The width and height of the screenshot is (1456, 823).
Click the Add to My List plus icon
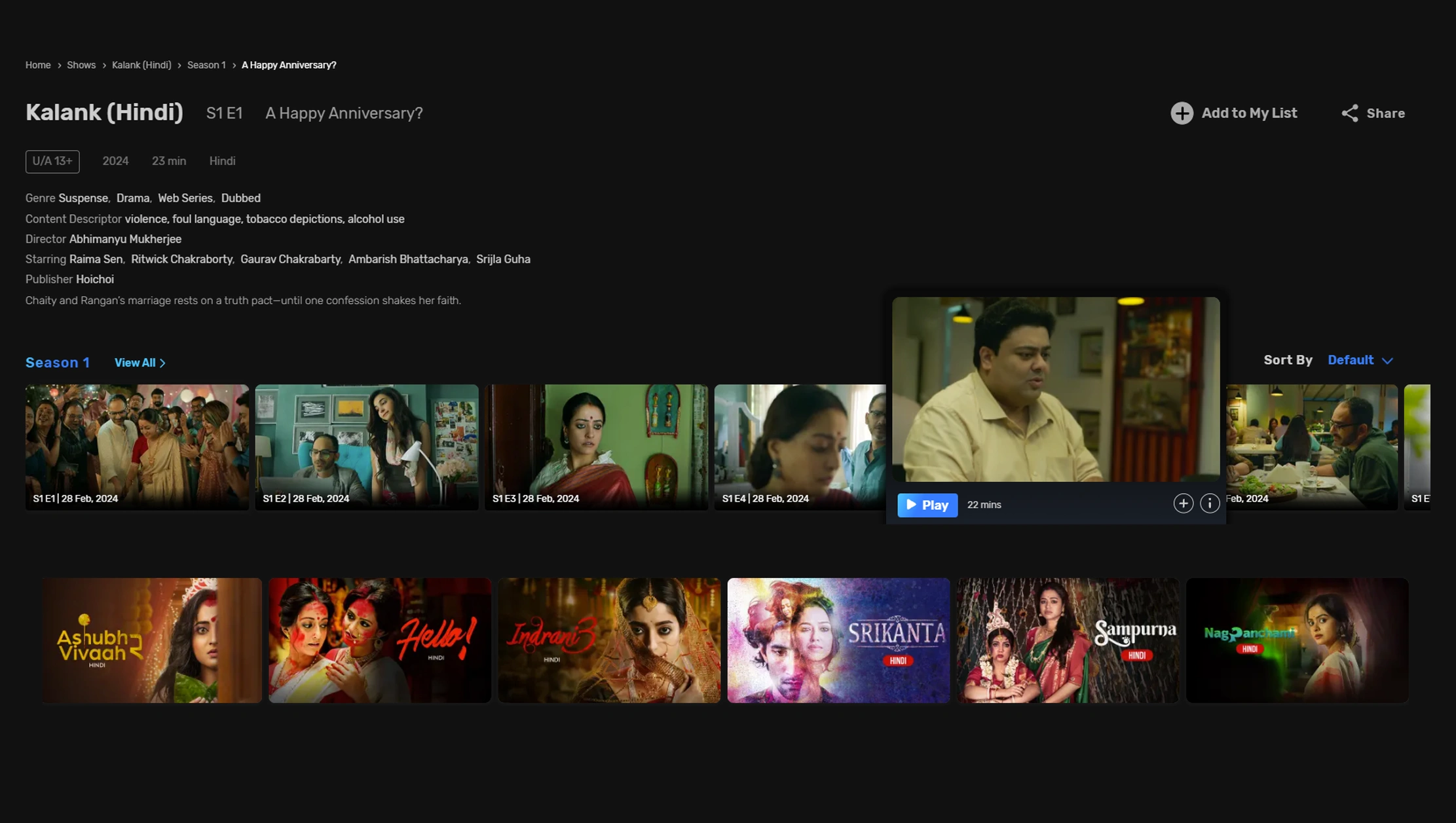click(1182, 113)
